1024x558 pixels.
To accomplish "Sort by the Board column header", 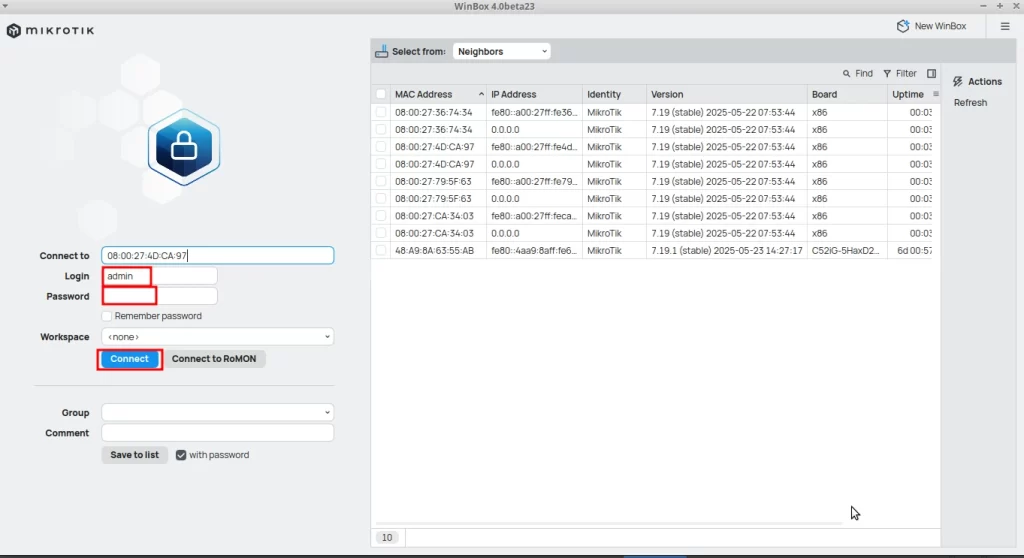I will click(847, 94).
